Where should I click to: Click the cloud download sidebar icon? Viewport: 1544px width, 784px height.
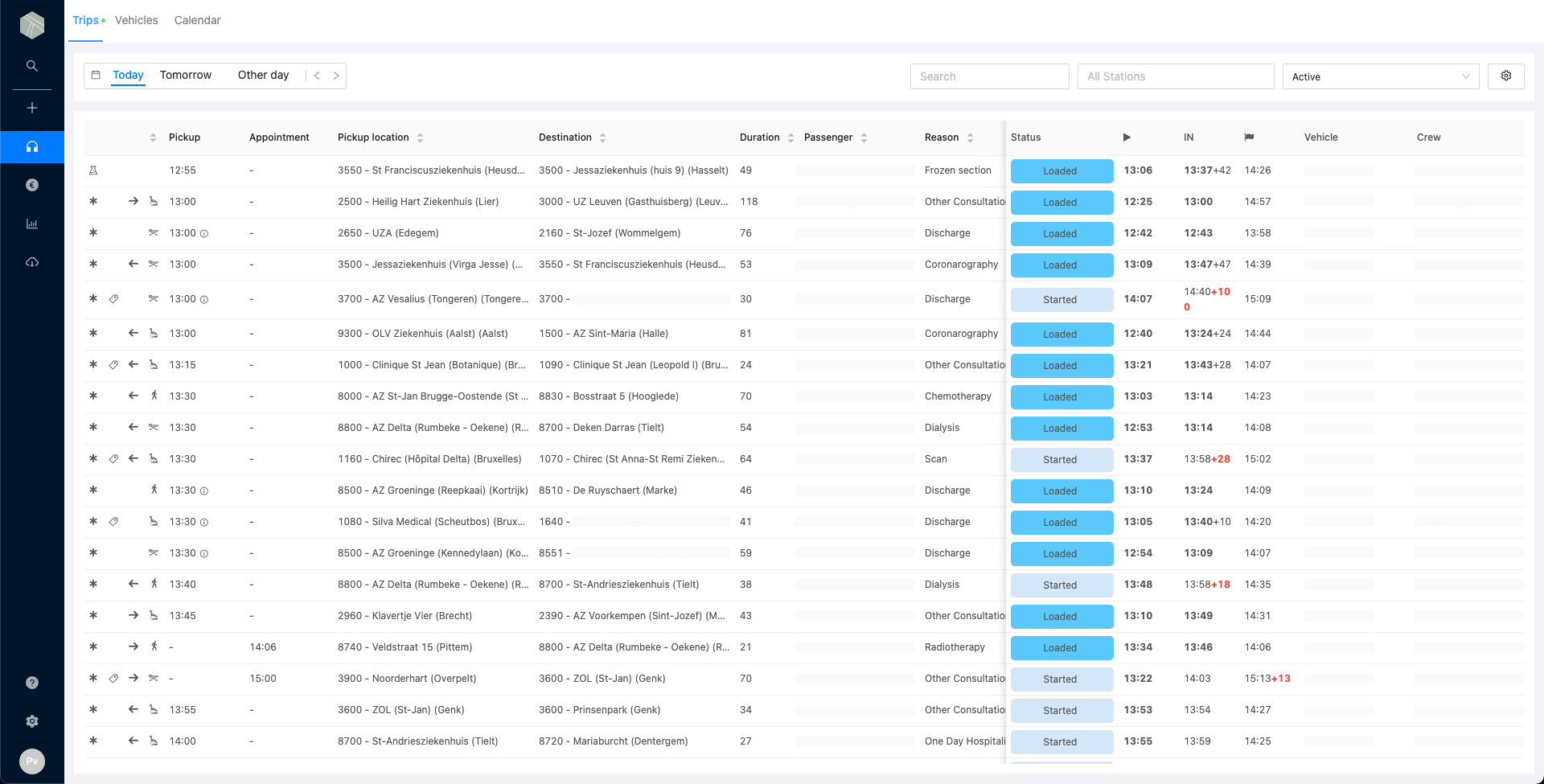click(x=32, y=262)
